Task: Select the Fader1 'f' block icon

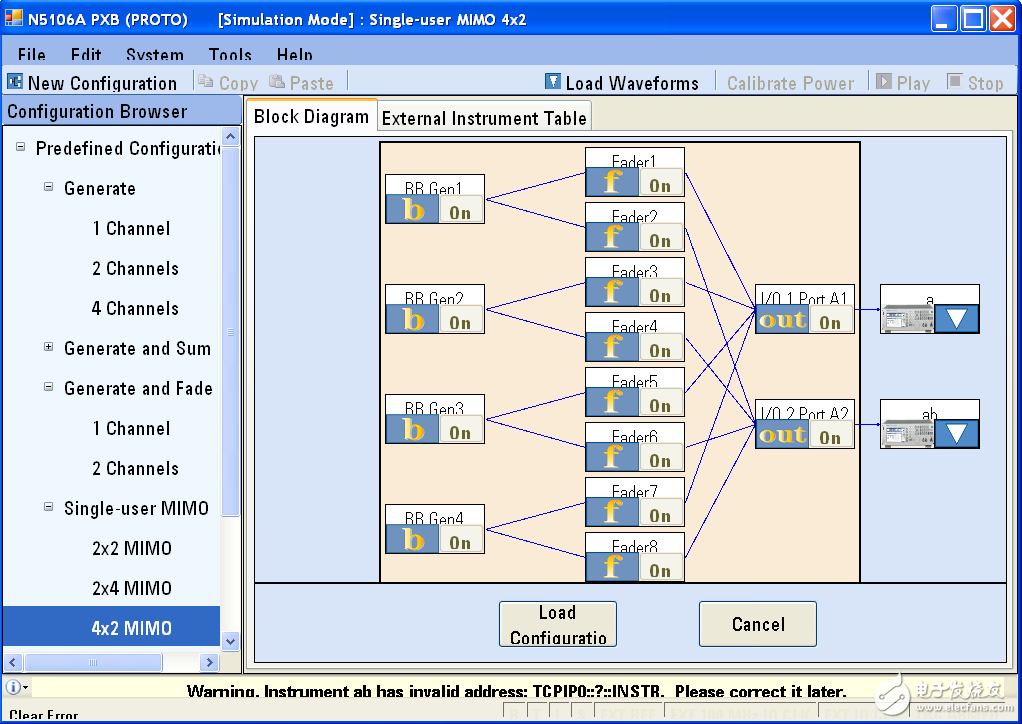Action: [x=612, y=183]
